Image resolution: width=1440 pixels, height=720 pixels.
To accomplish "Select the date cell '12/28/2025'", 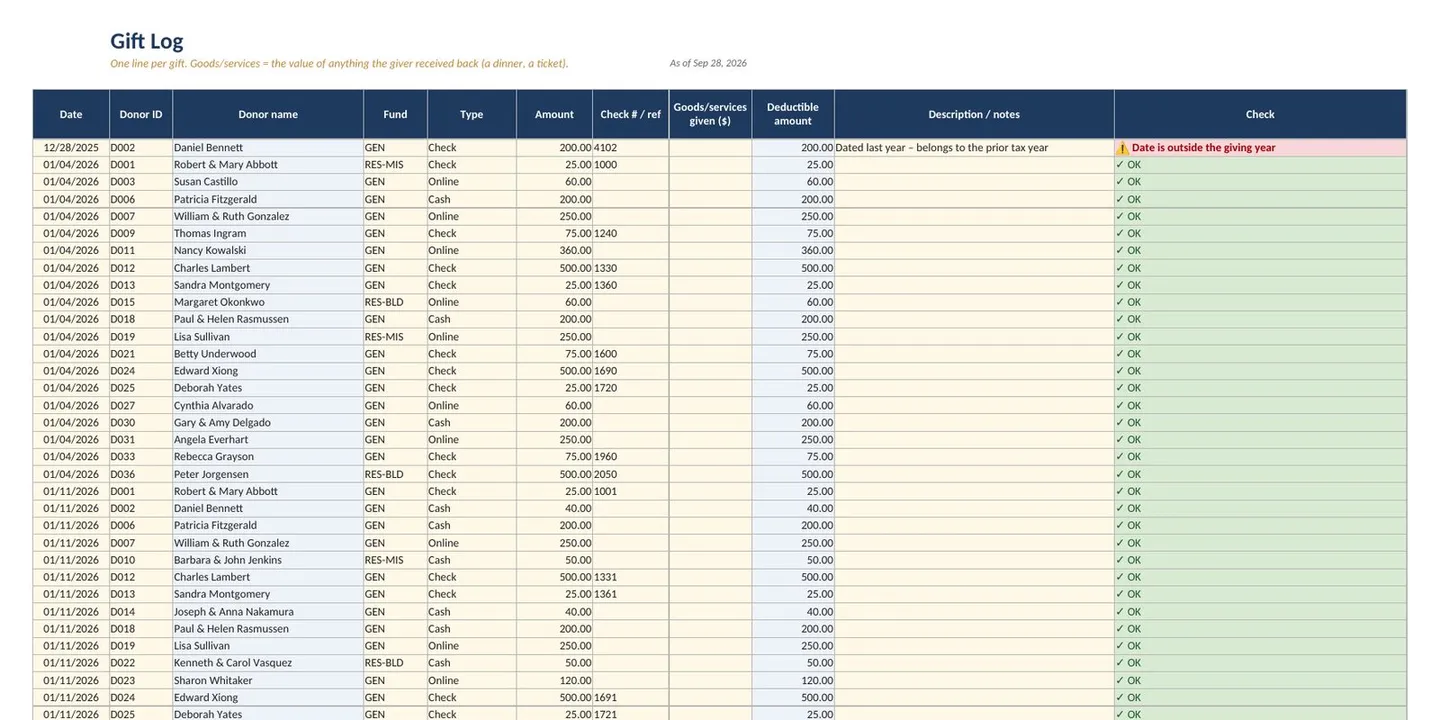I will point(71,147).
